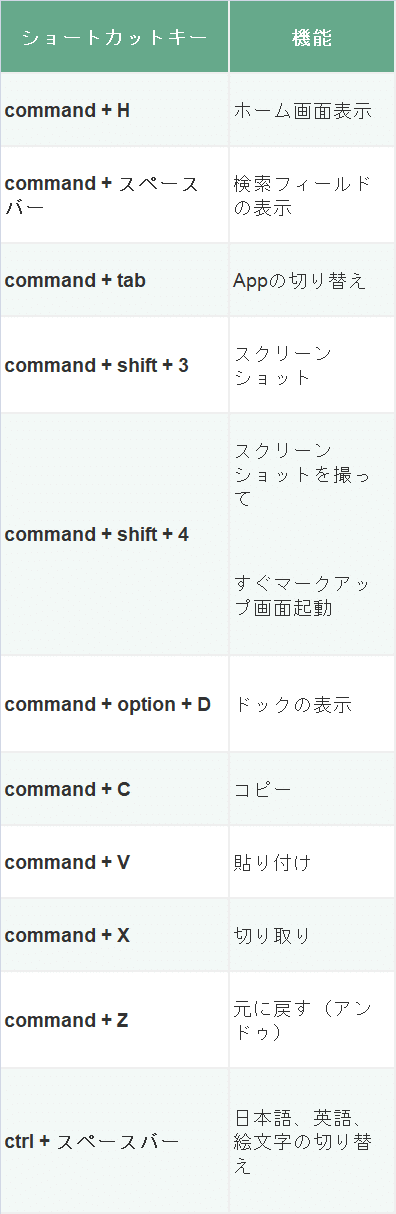Image resolution: width=396 pixels, height=1214 pixels.
Task: Select the command + Z cell
Action: click(x=114, y=1020)
